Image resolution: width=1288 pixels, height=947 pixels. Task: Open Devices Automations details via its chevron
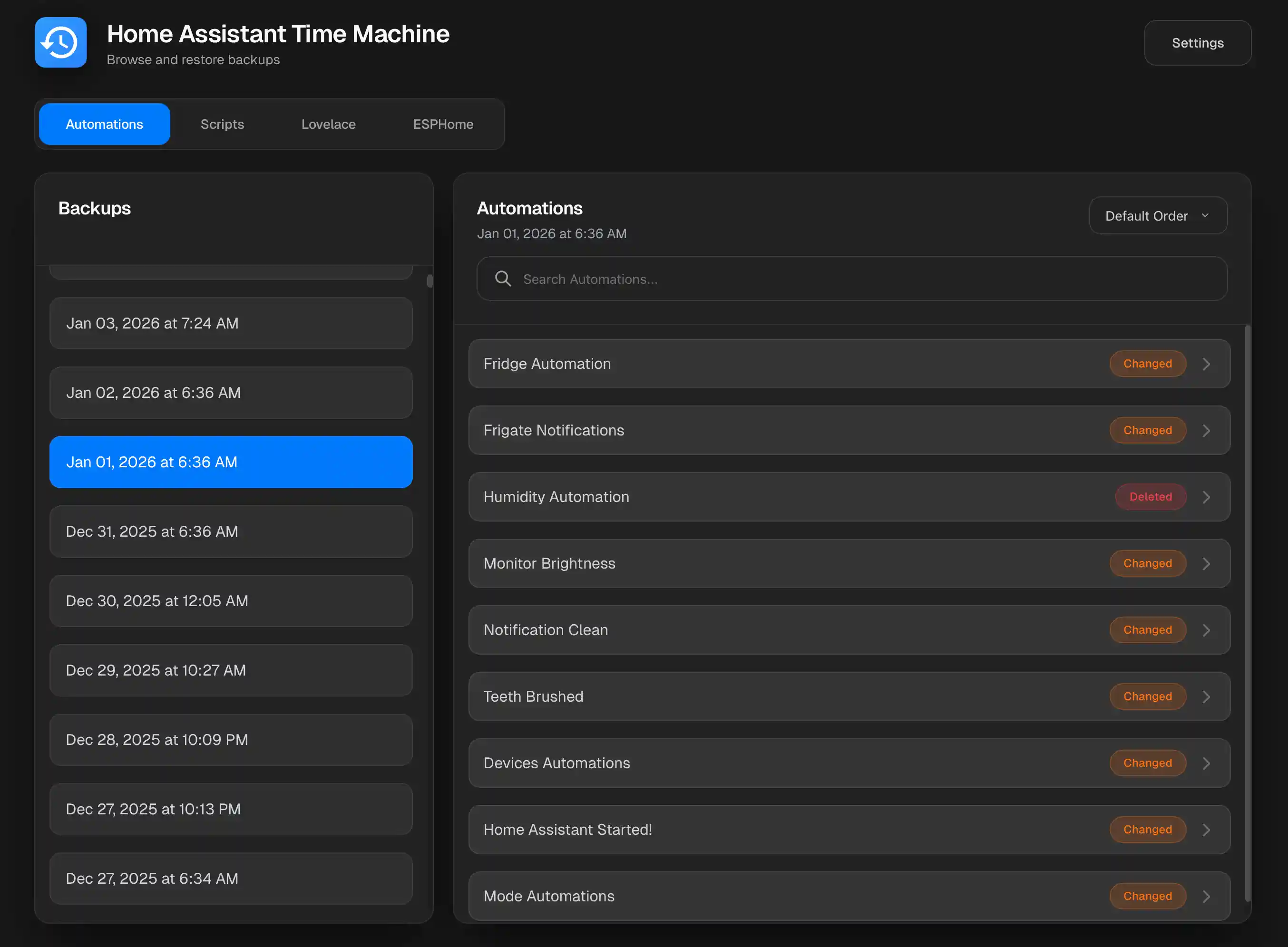point(1207,763)
